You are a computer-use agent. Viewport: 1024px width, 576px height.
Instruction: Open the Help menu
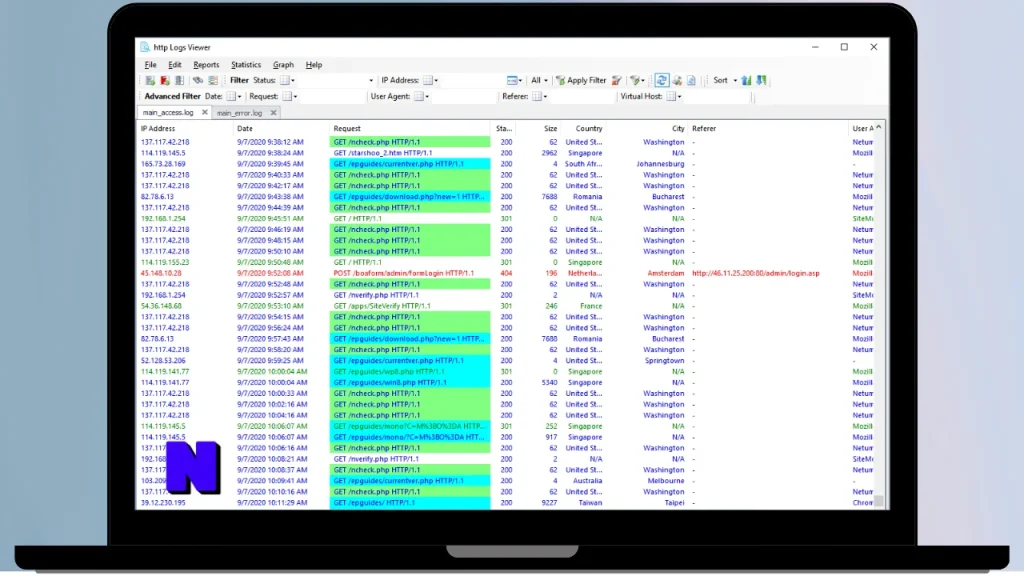[x=313, y=65]
